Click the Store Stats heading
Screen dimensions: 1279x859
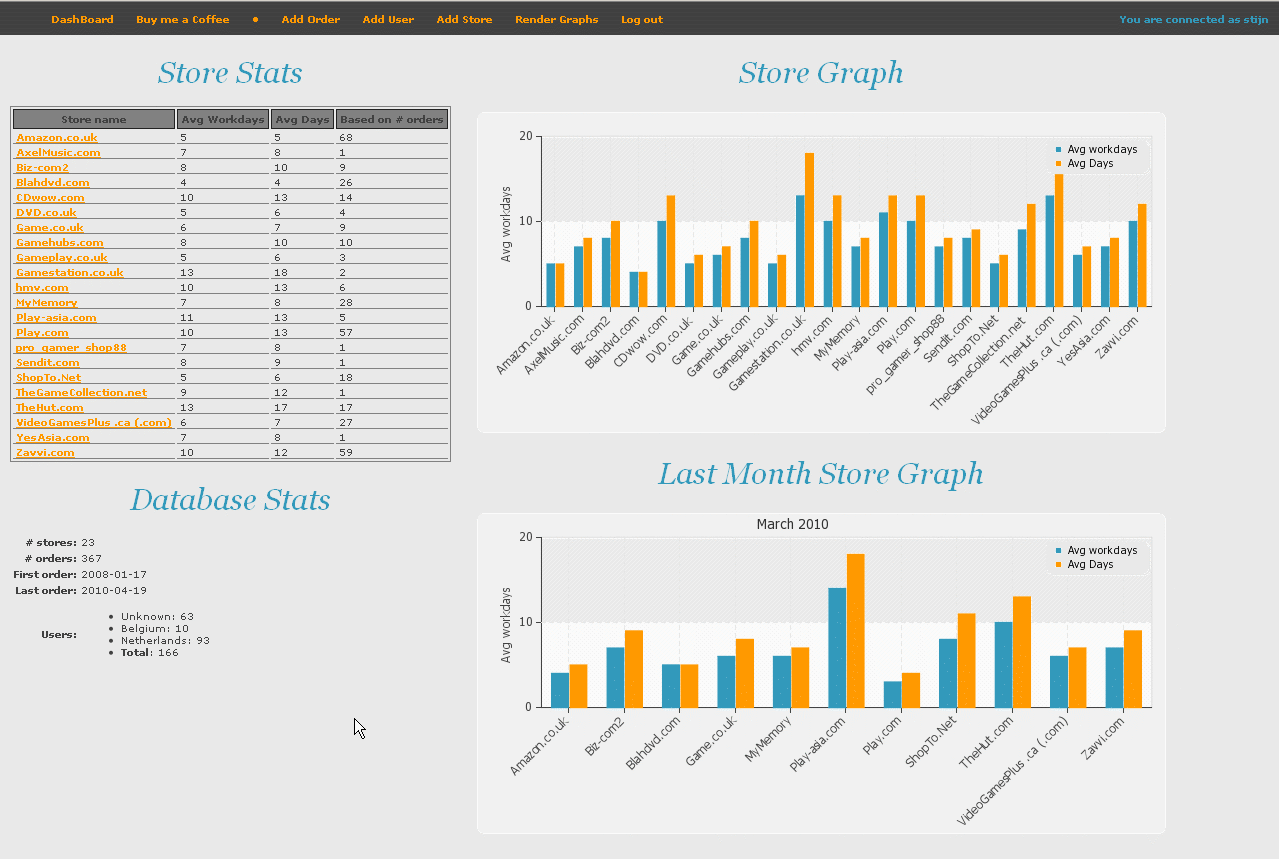pos(230,73)
